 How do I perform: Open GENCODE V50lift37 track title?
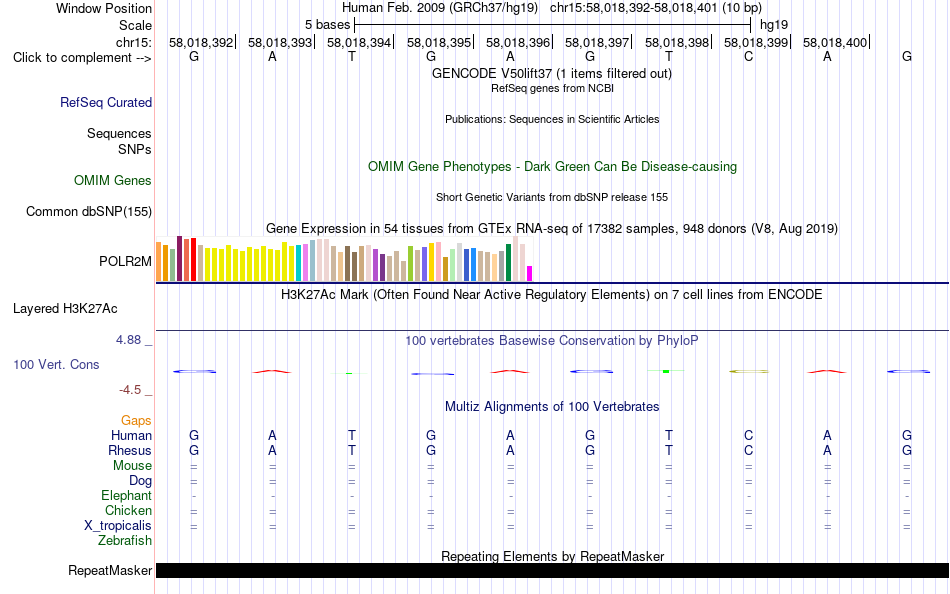pos(551,73)
